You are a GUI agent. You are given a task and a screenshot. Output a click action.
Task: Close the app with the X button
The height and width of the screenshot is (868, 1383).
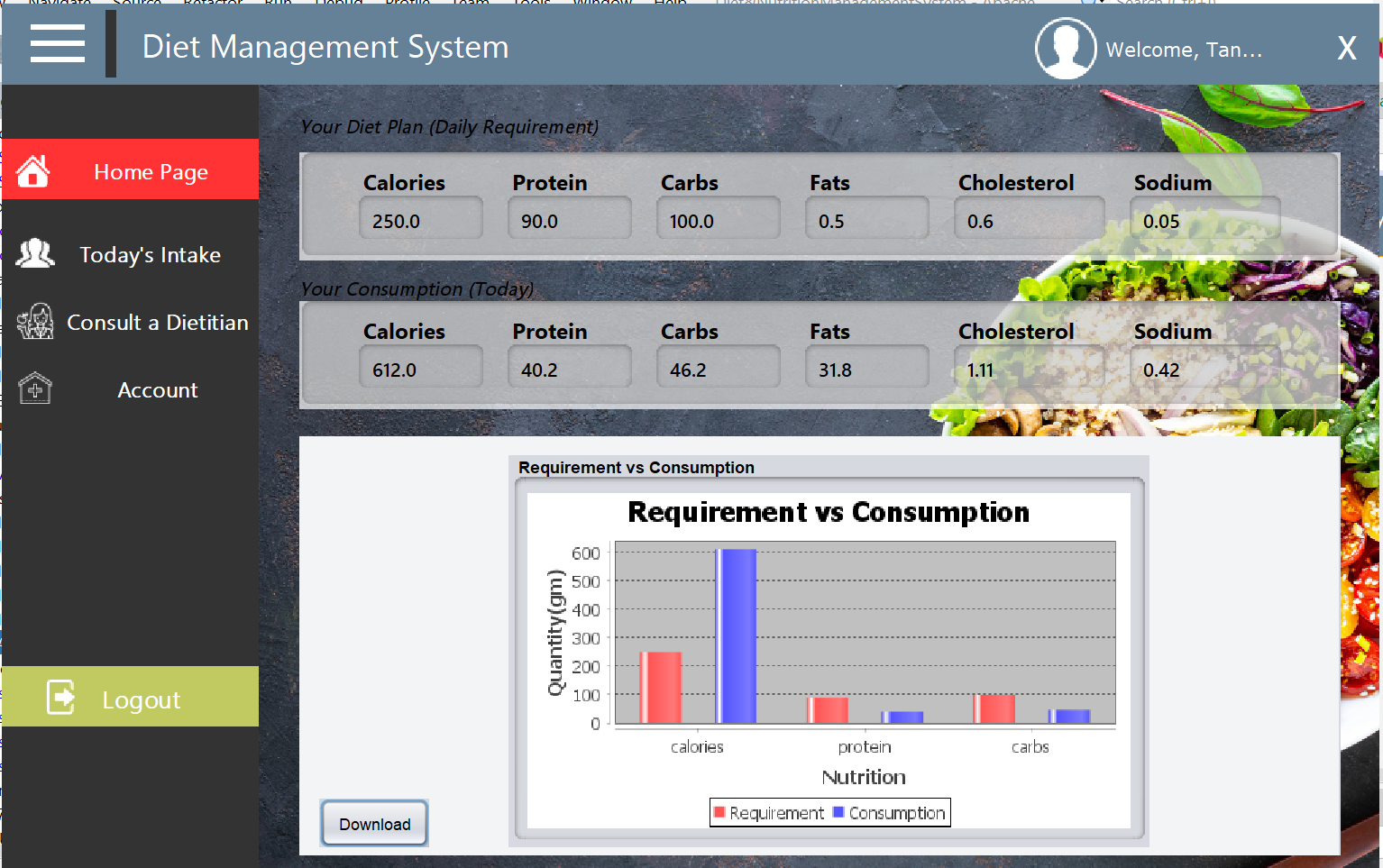tap(1347, 49)
